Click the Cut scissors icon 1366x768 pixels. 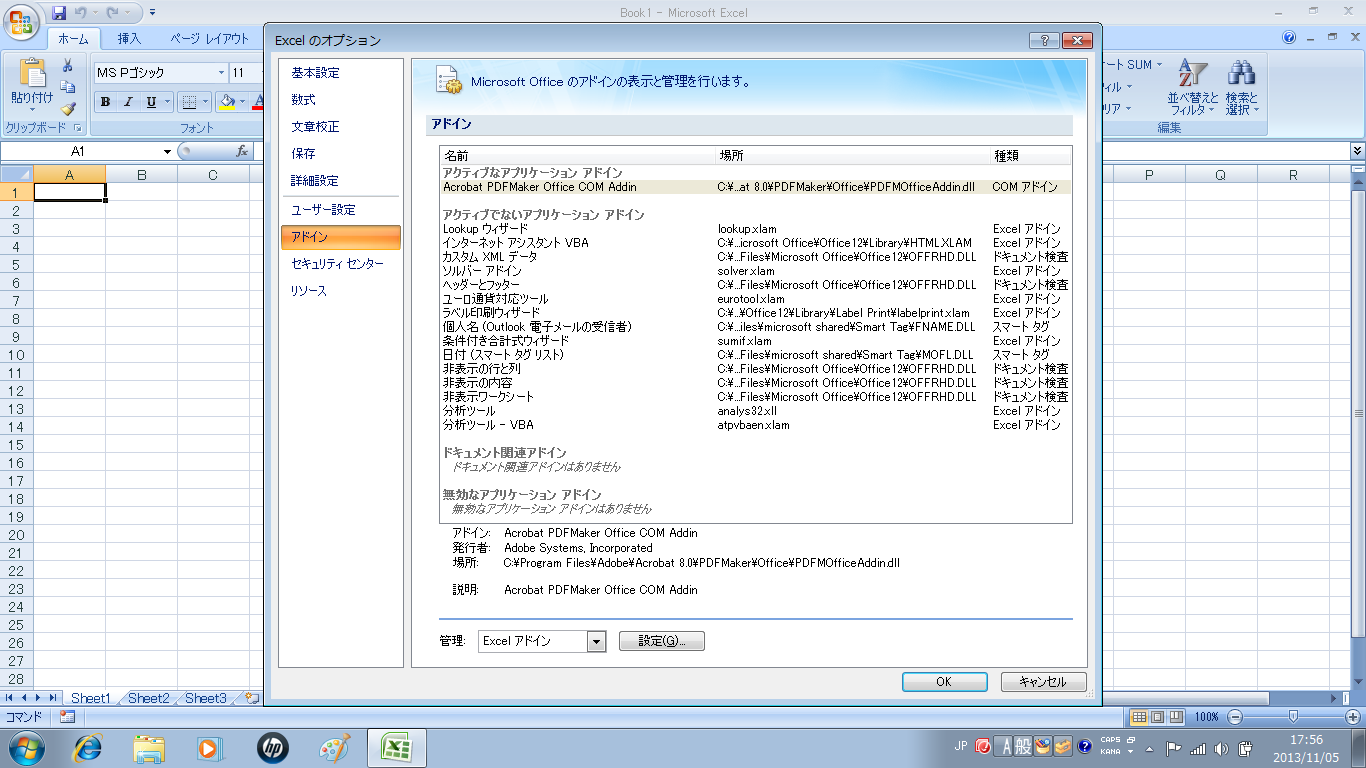(68, 66)
